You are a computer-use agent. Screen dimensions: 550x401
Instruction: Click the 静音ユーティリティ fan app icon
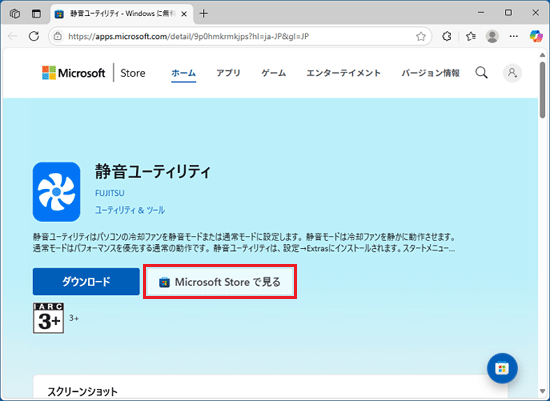[56, 192]
